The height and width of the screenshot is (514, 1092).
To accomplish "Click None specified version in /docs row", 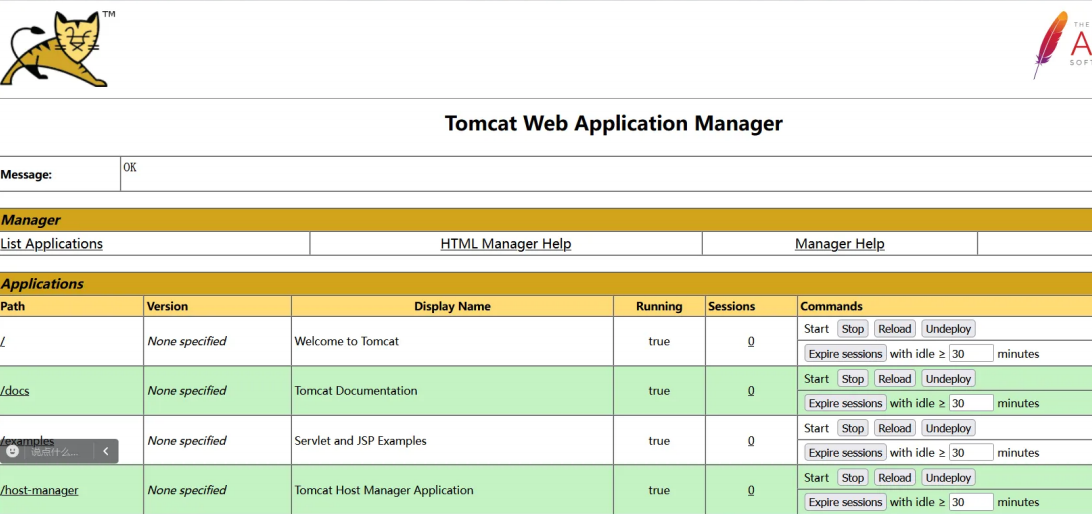I will coord(187,391).
